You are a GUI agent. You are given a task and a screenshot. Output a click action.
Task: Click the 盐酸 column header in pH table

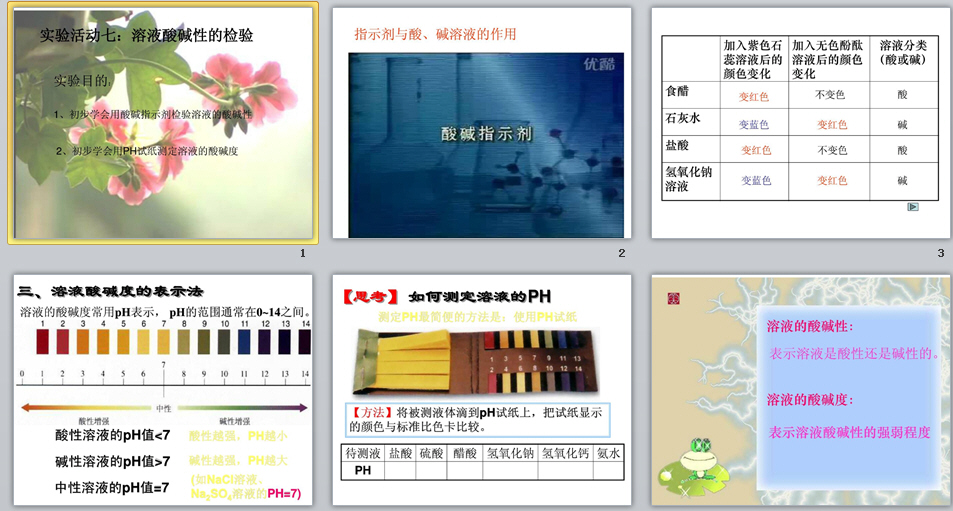pyautogui.click(x=400, y=453)
